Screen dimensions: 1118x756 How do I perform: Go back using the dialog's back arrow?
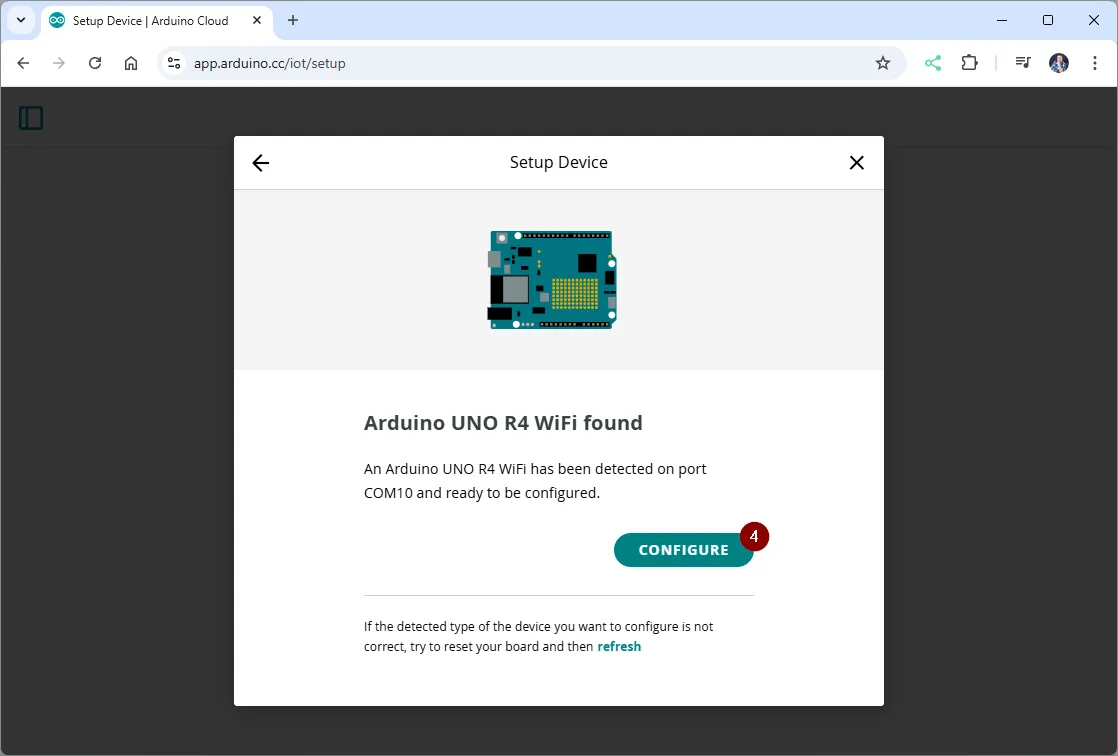click(261, 163)
